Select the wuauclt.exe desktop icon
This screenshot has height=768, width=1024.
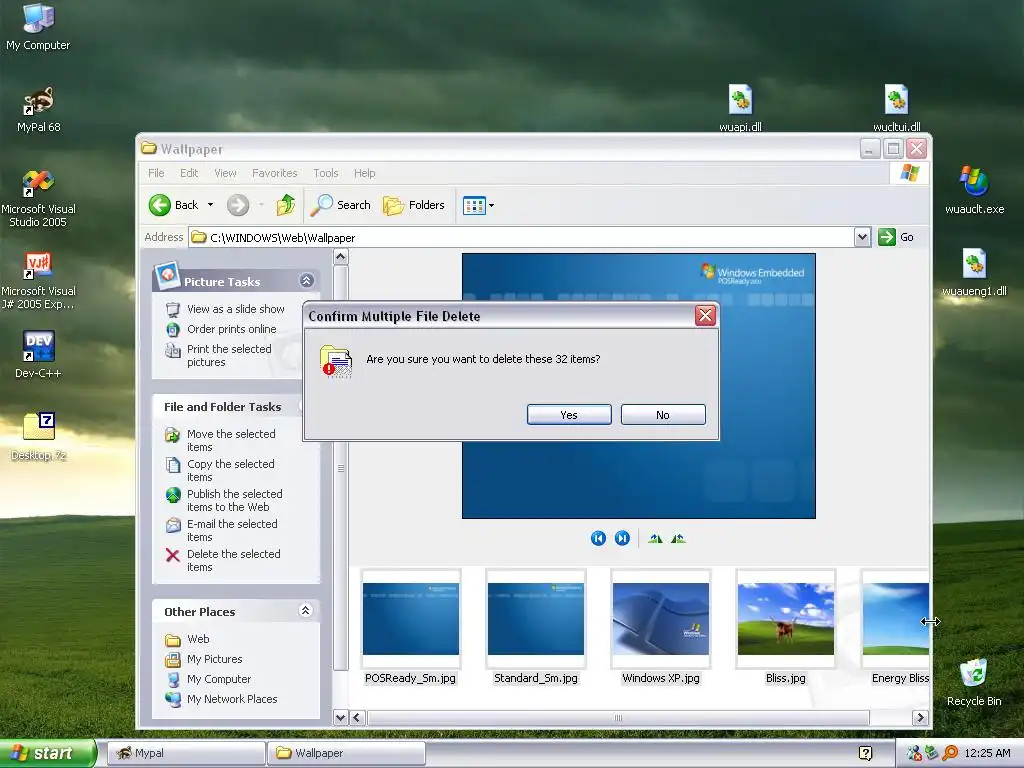pos(974,190)
